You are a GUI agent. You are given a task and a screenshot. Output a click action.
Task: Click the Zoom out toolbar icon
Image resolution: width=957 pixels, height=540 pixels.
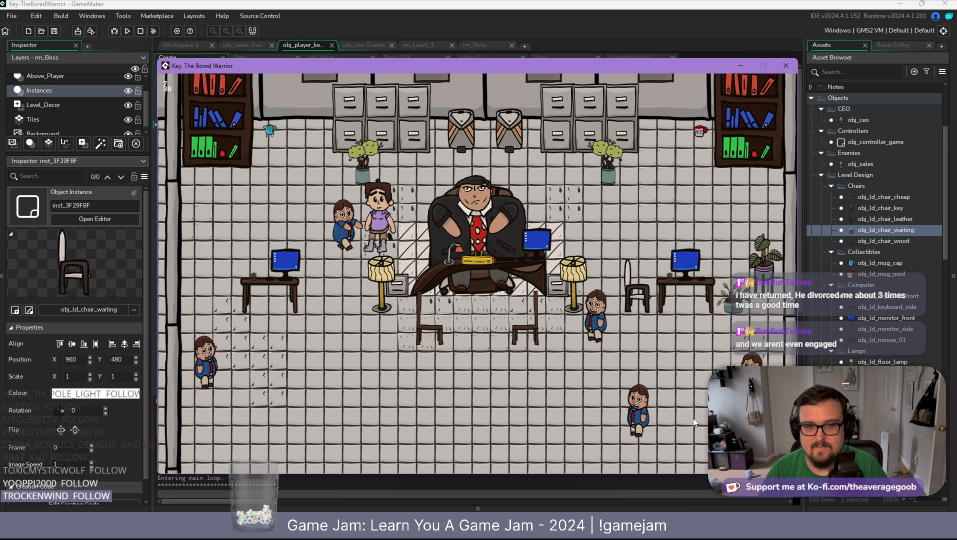213,31
